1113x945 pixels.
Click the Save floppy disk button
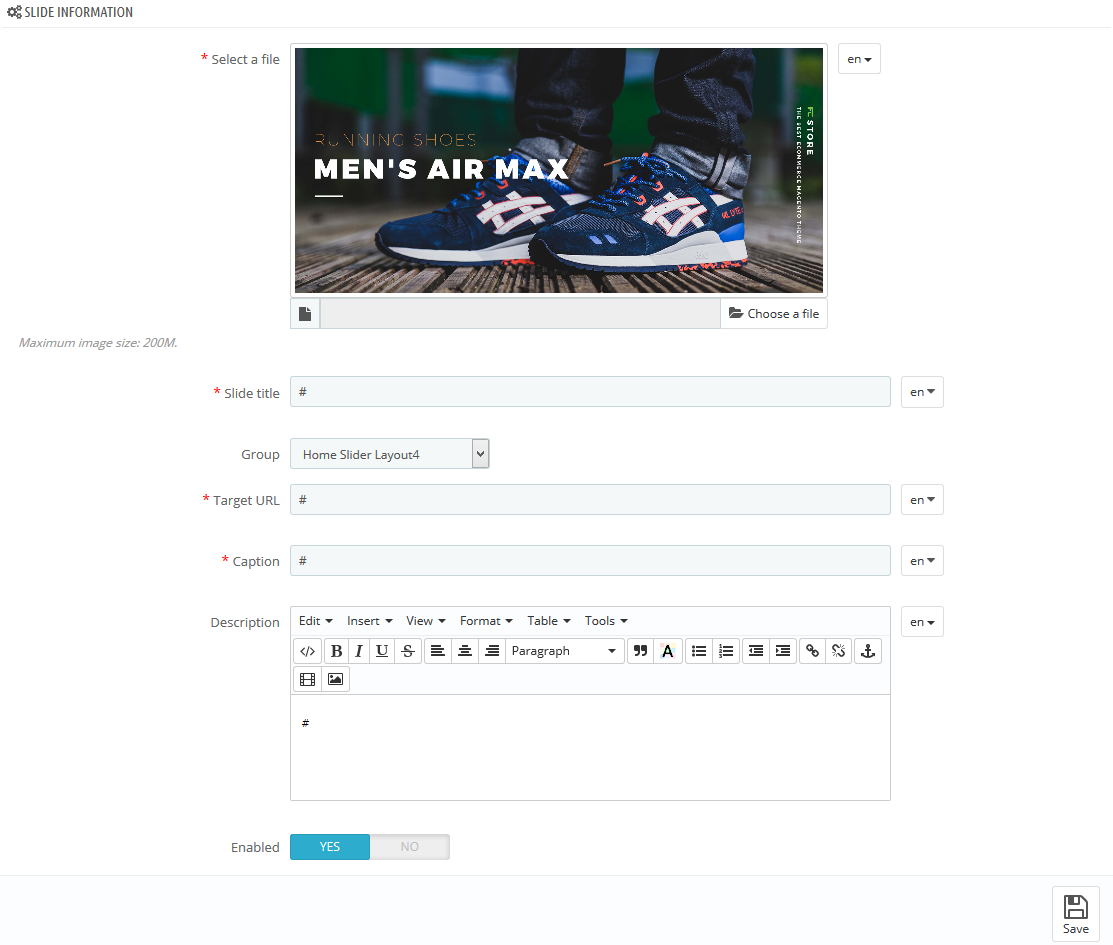(x=1075, y=914)
